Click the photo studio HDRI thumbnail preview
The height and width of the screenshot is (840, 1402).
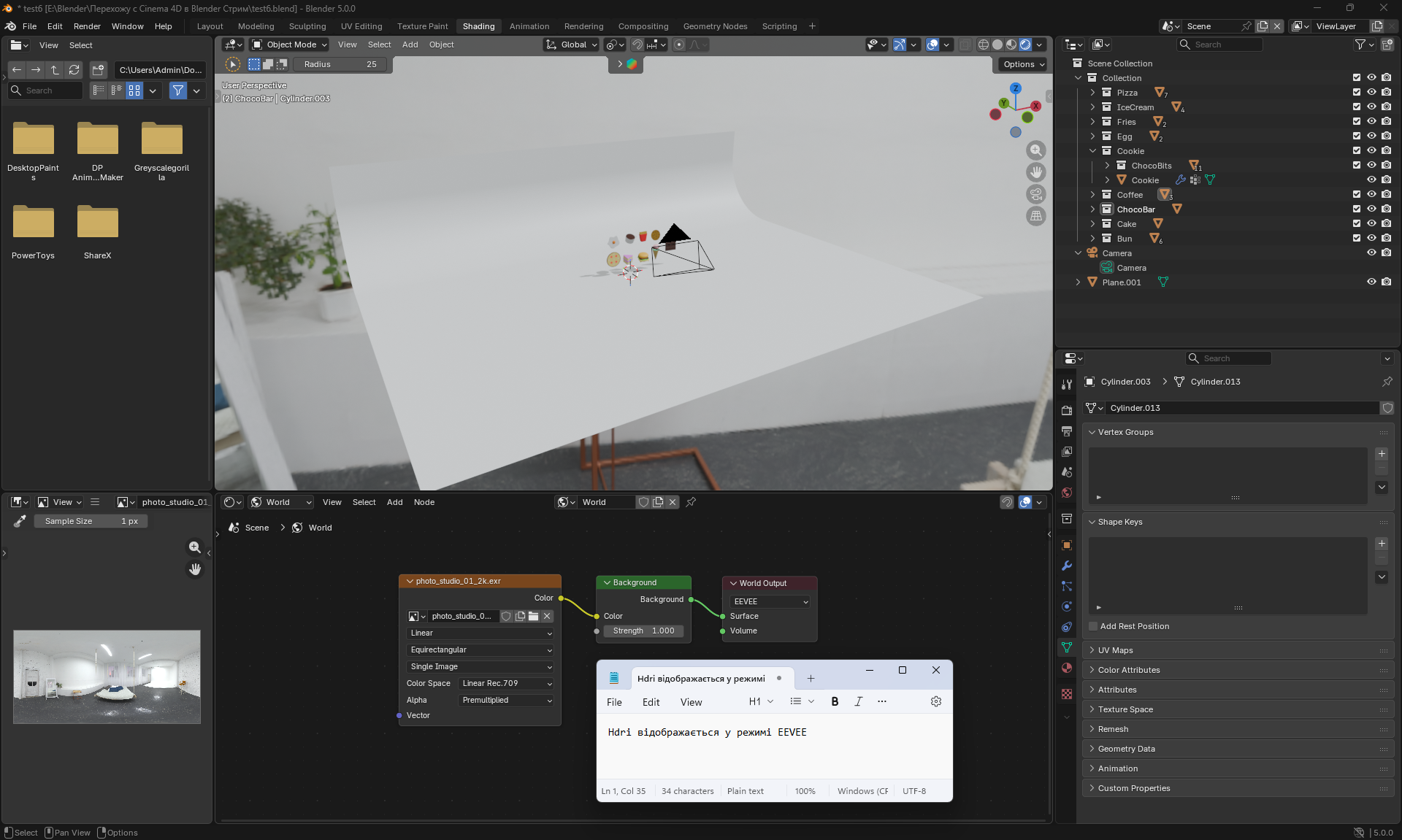point(107,677)
